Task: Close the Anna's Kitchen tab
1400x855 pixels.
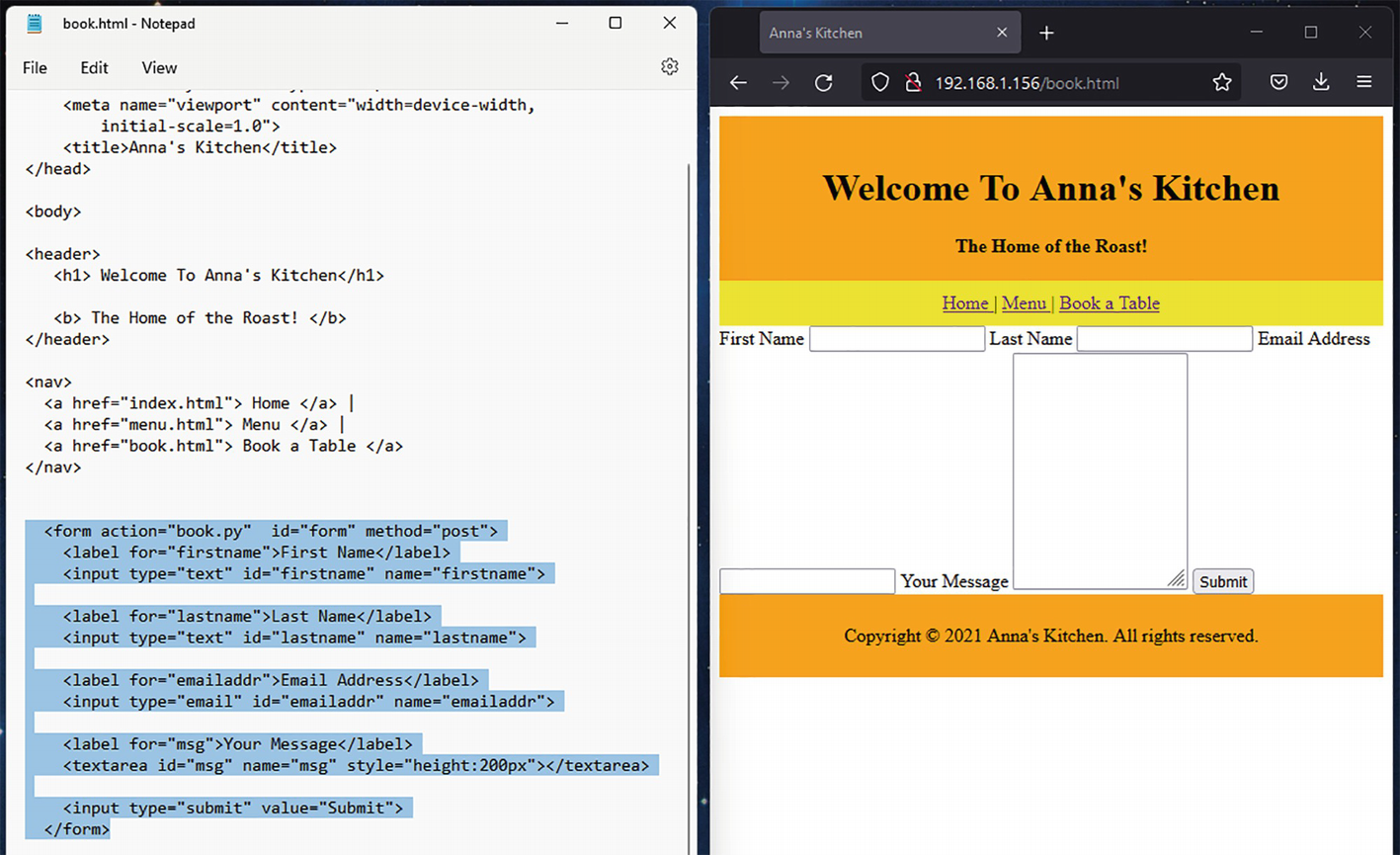Action: click(1002, 33)
